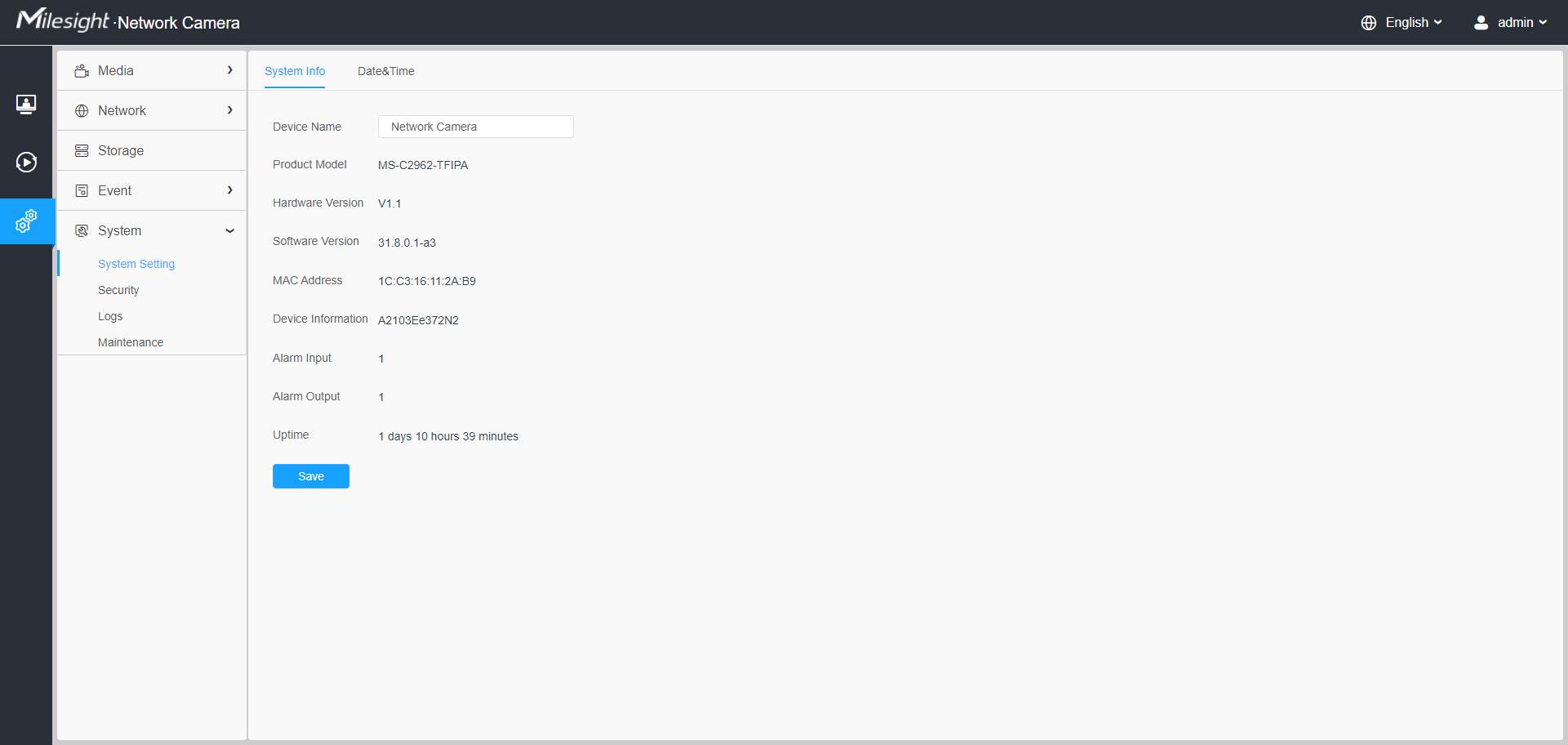Click the Network globe icon
This screenshot has width=1568, height=745.
tap(82, 111)
